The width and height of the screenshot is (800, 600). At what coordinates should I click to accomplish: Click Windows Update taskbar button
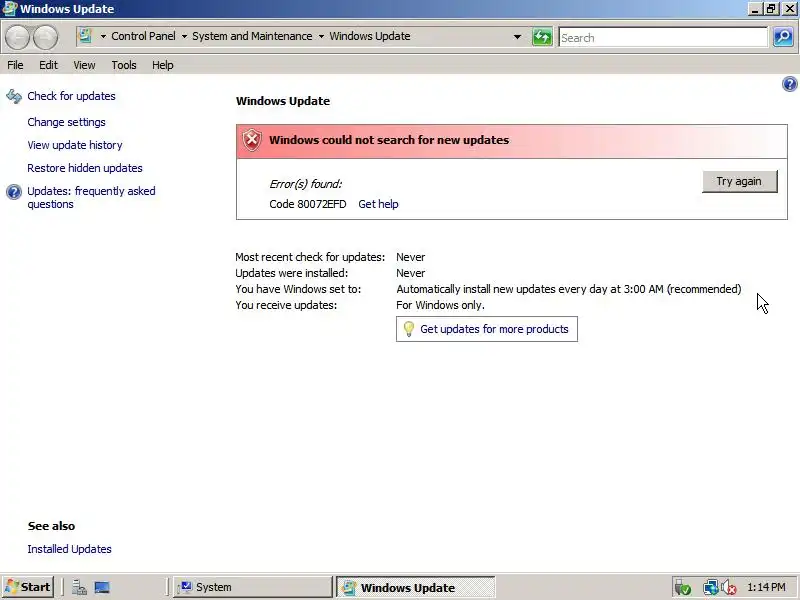(416, 587)
